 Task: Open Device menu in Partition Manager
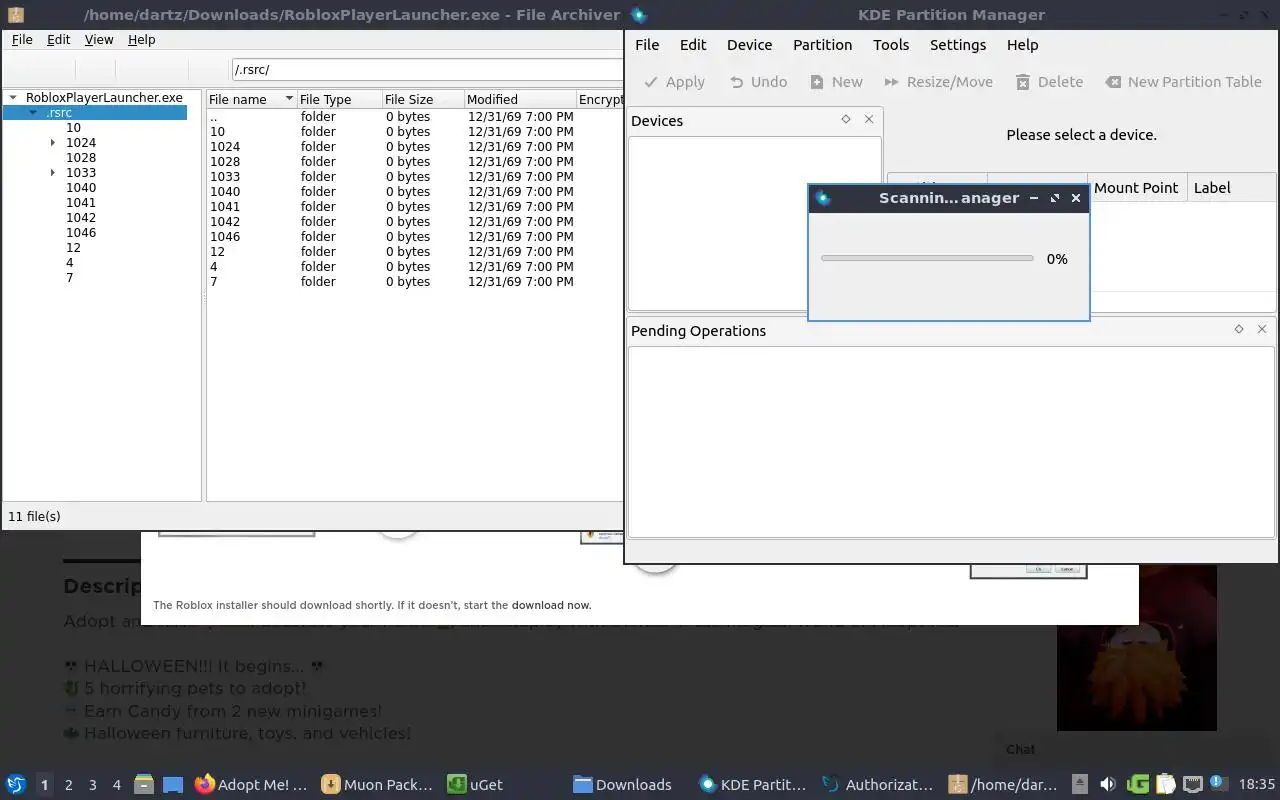point(749,44)
